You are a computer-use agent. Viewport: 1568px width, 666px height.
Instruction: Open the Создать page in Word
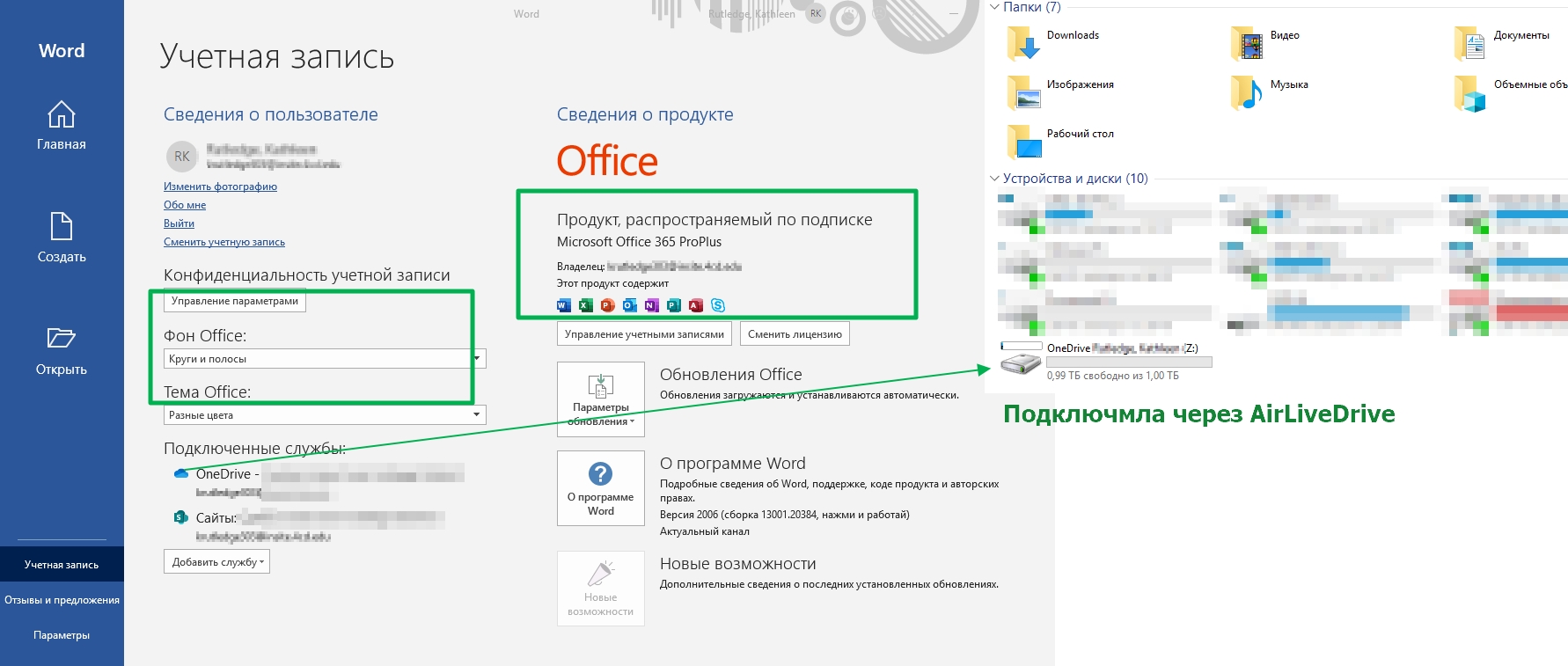[x=62, y=238]
